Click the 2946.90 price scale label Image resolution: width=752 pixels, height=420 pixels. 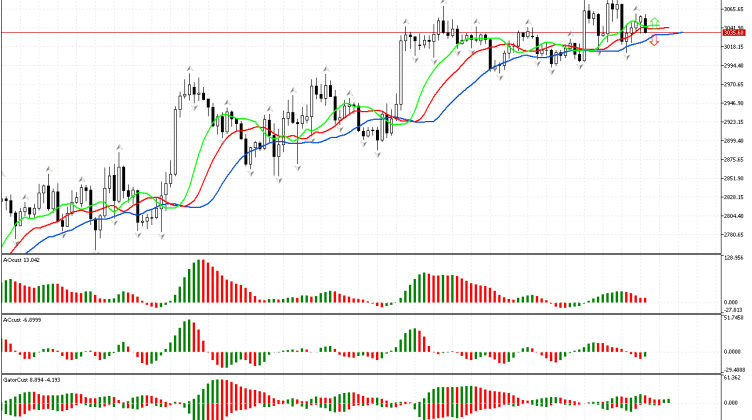tap(734, 103)
